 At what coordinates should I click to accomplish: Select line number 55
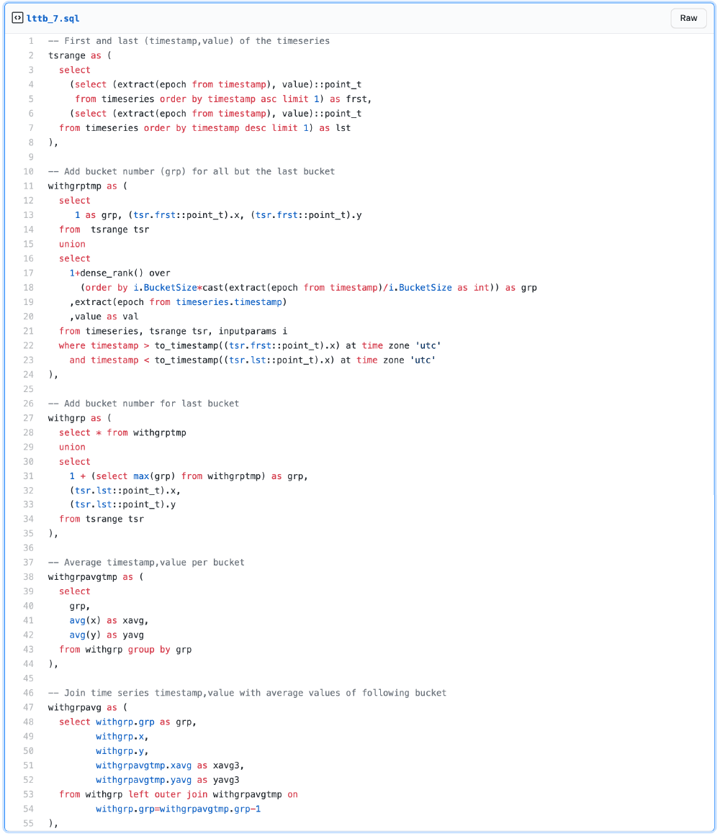pyautogui.click(x=28, y=824)
